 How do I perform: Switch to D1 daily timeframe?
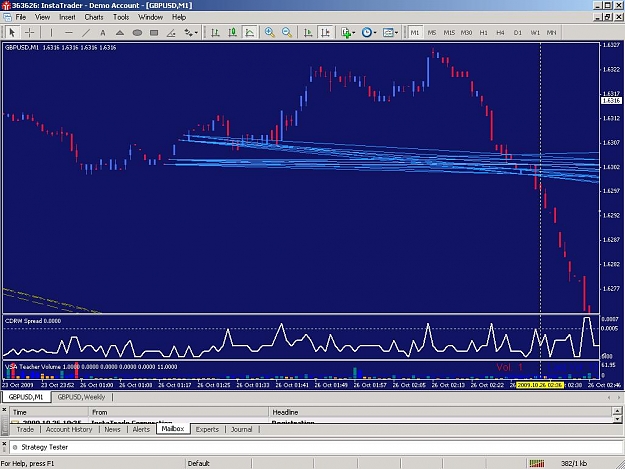(518, 33)
